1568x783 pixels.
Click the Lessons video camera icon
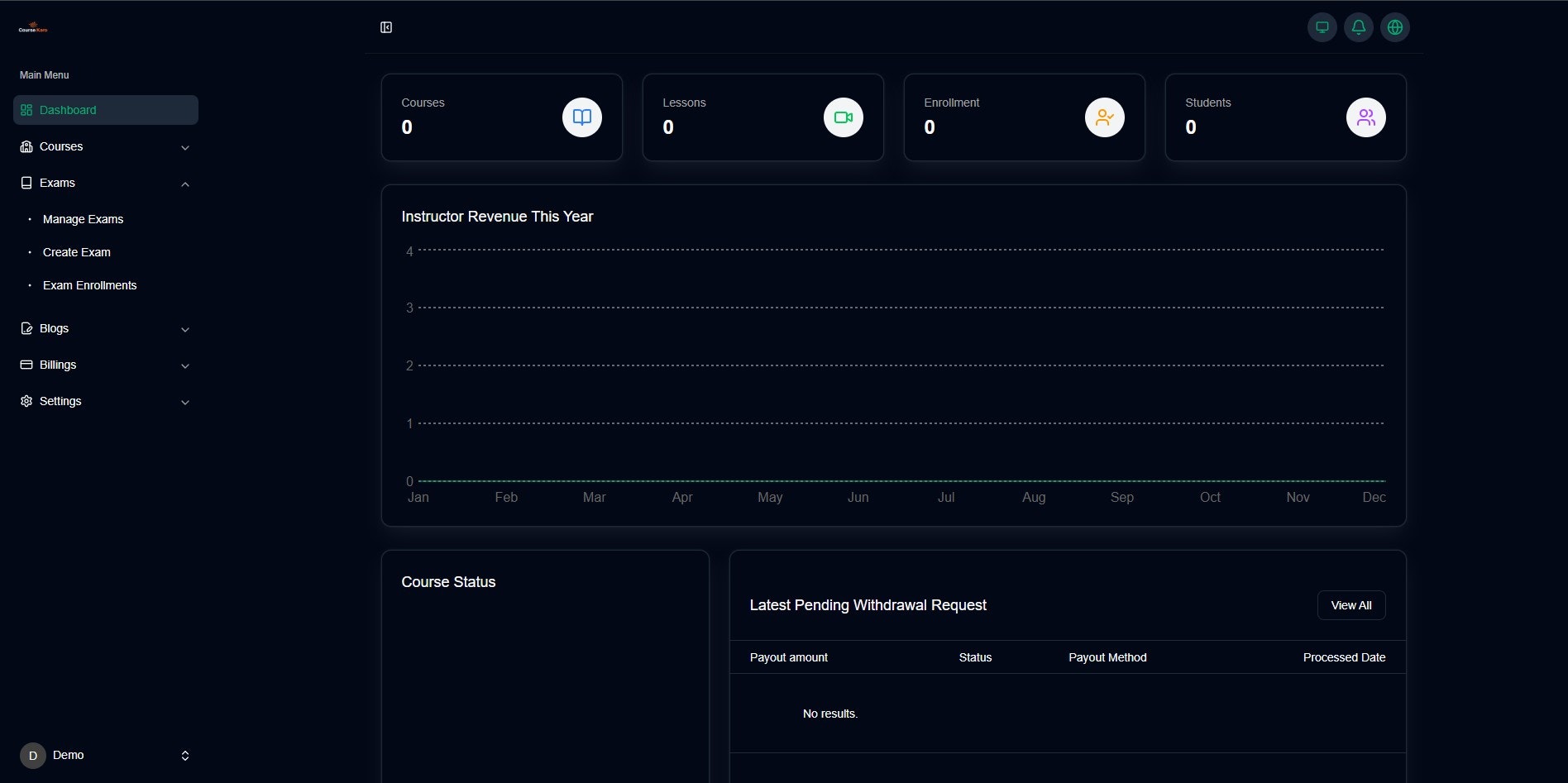pyautogui.click(x=844, y=117)
